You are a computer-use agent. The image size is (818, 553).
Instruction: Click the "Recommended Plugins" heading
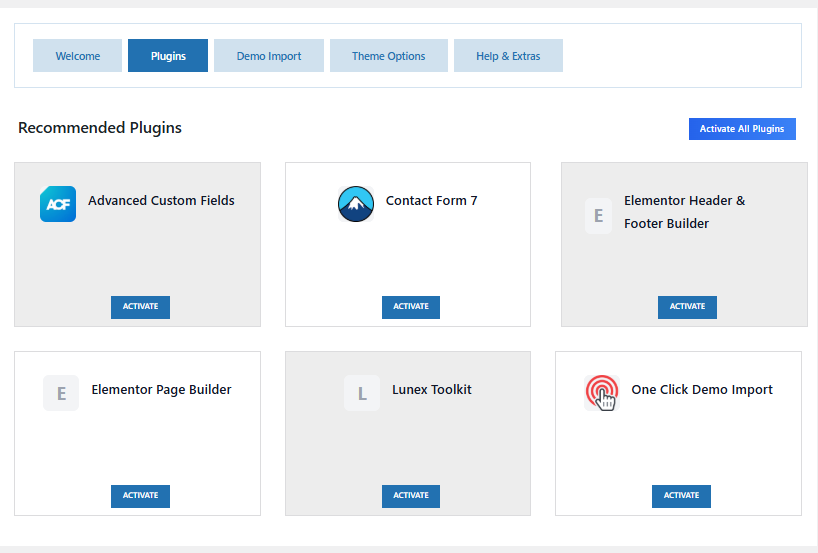click(x=100, y=128)
